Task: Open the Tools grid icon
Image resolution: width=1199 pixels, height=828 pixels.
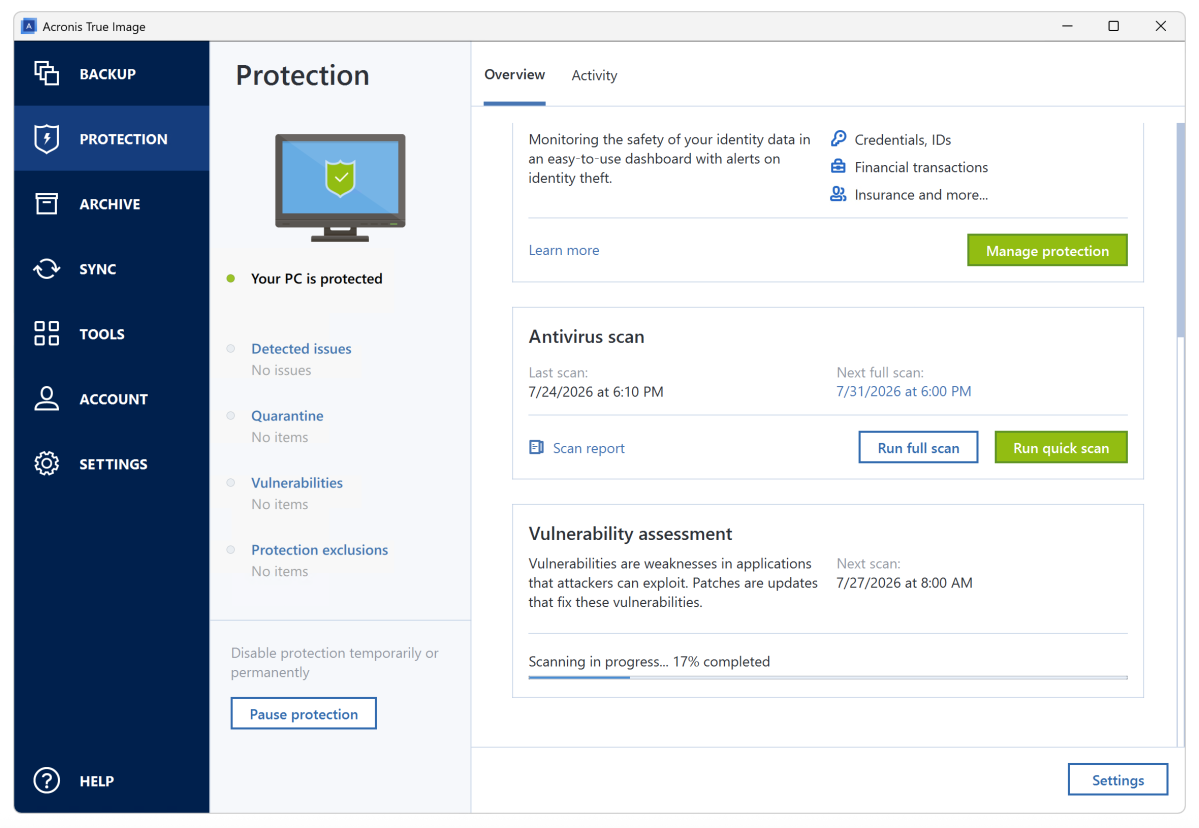Action: coord(47,333)
